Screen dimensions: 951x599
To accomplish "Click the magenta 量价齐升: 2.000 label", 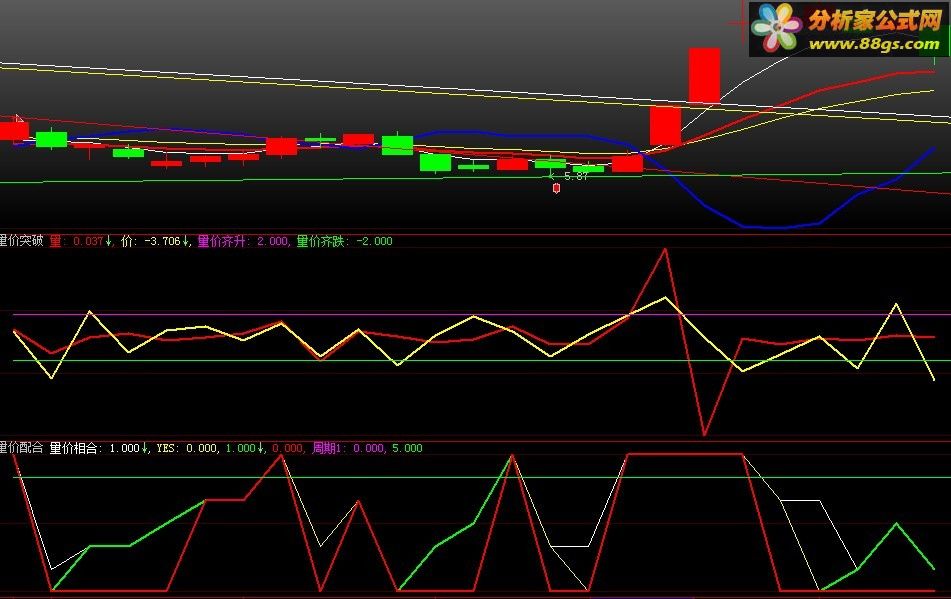I will pos(243,241).
